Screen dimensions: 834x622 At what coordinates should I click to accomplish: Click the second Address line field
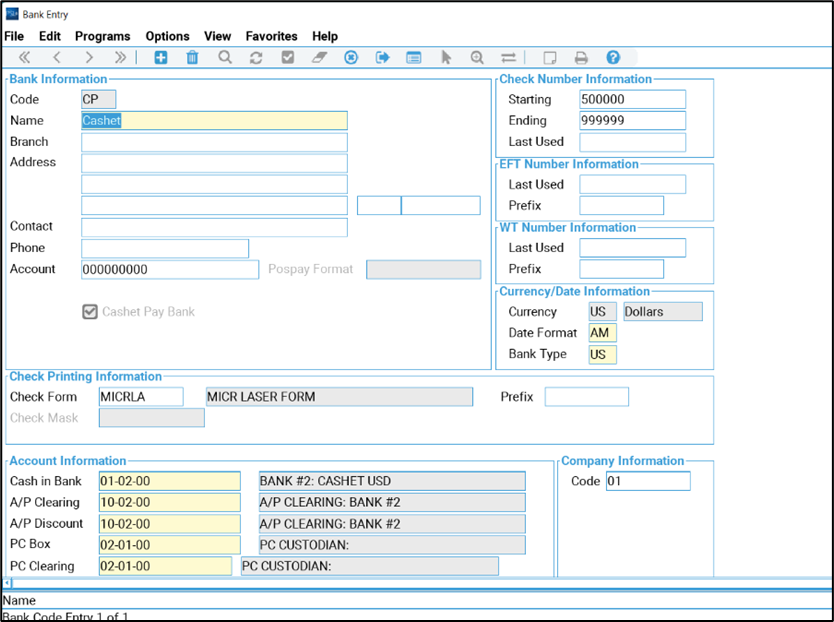point(214,184)
